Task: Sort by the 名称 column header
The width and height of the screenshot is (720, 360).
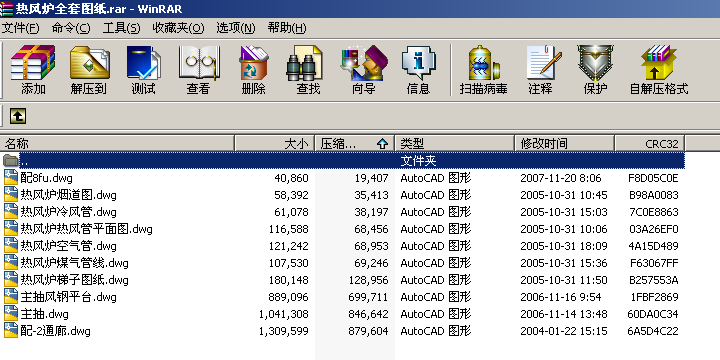Action: coord(117,144)
